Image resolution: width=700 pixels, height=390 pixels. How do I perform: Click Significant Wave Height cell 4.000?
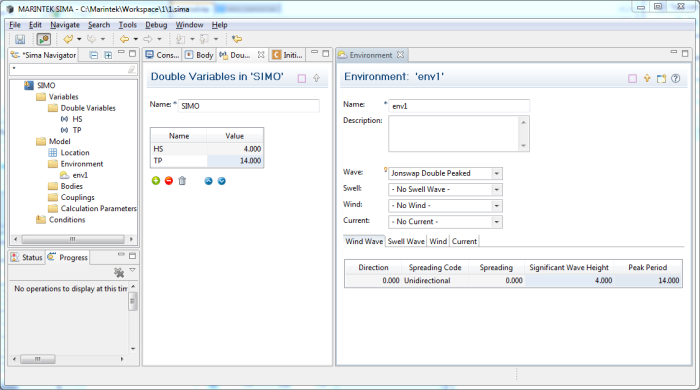tap(569, 281)
